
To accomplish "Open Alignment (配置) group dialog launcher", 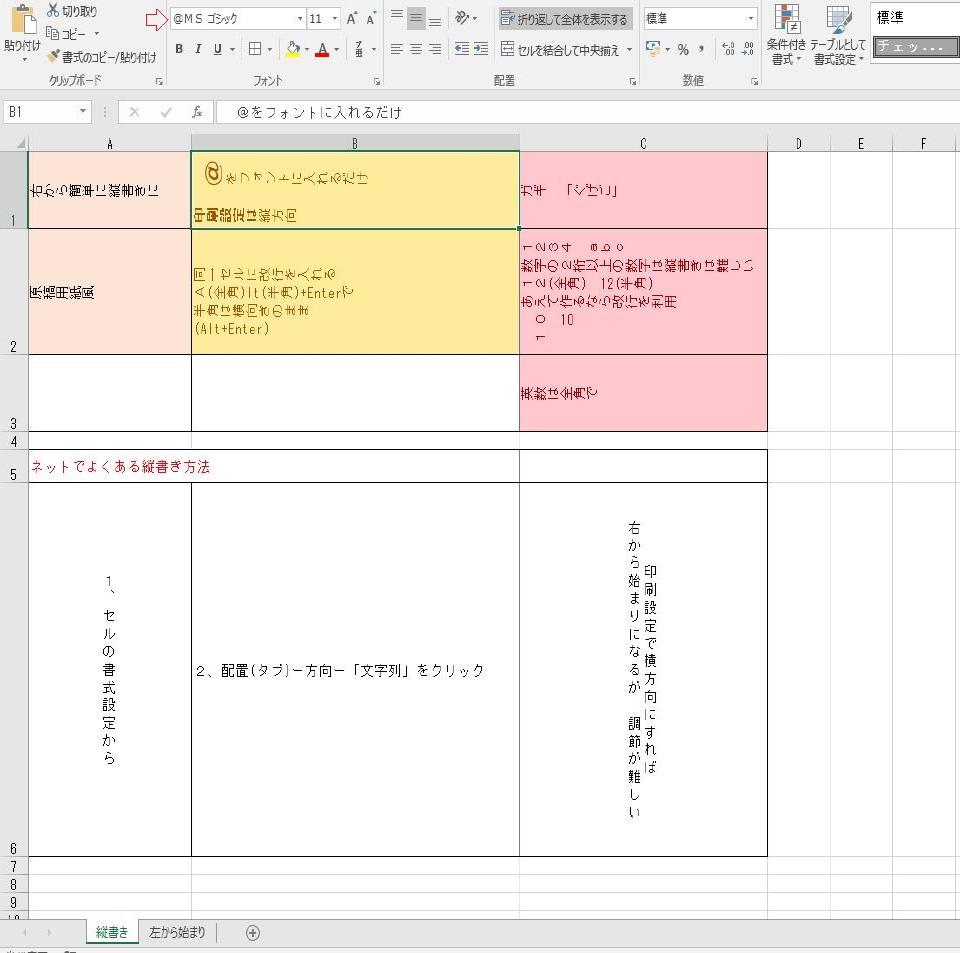I will click(633, 81).
